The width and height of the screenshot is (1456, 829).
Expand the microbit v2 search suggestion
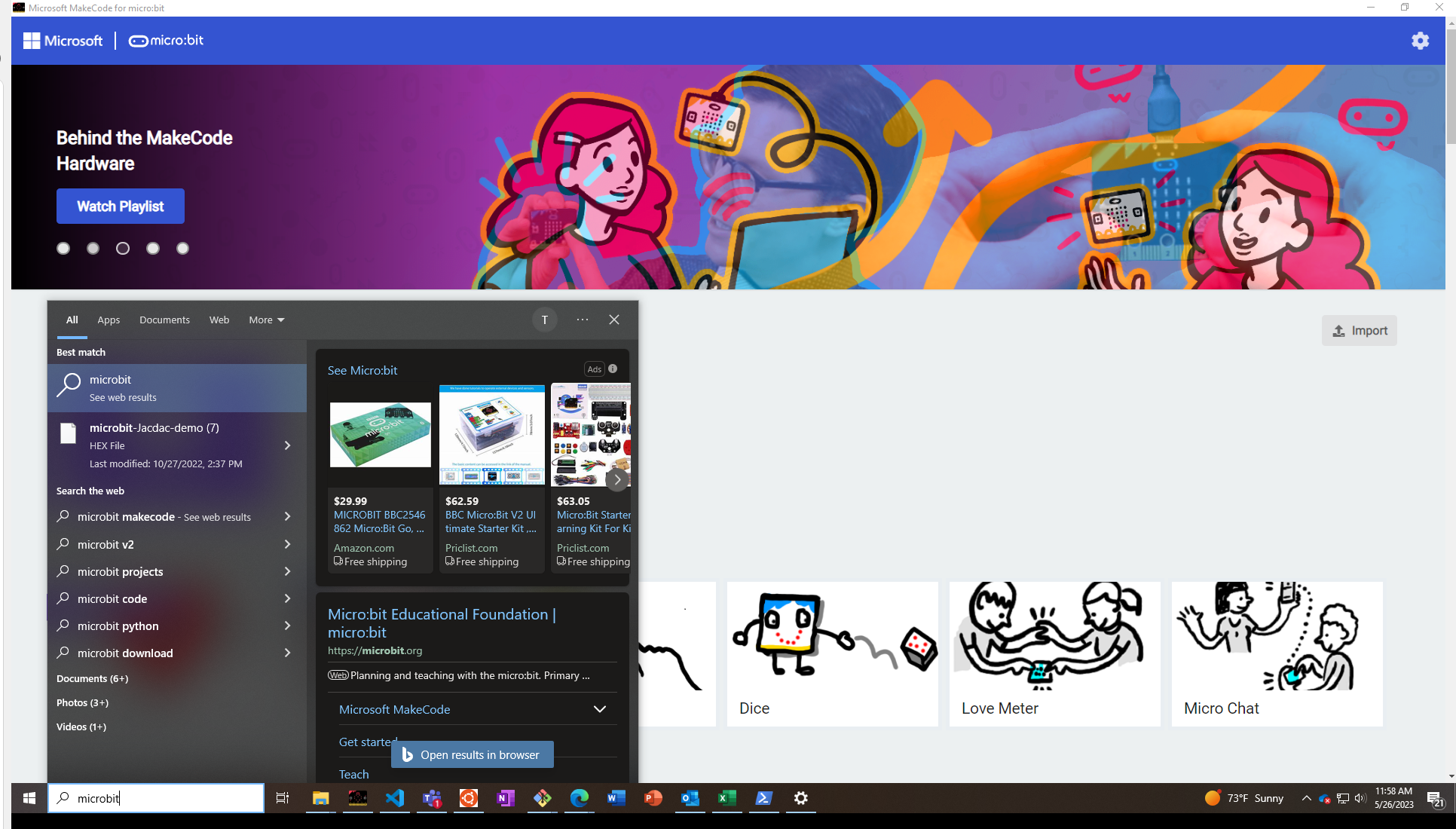tap(286, 544)
